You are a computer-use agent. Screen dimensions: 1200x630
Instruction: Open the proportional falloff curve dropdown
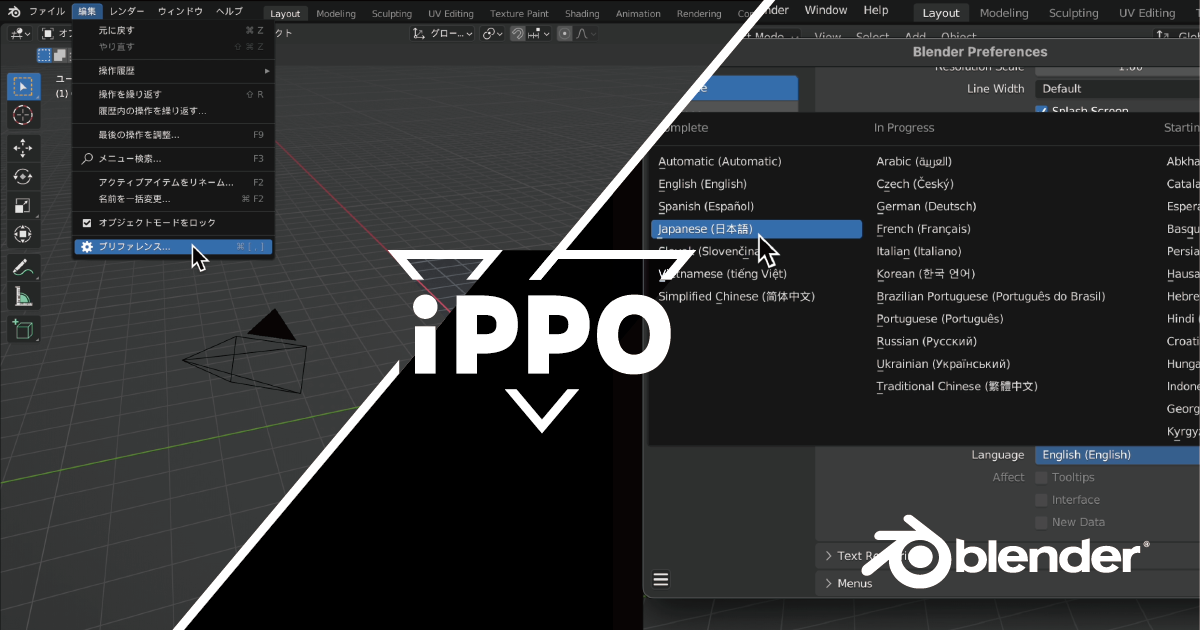584,33
